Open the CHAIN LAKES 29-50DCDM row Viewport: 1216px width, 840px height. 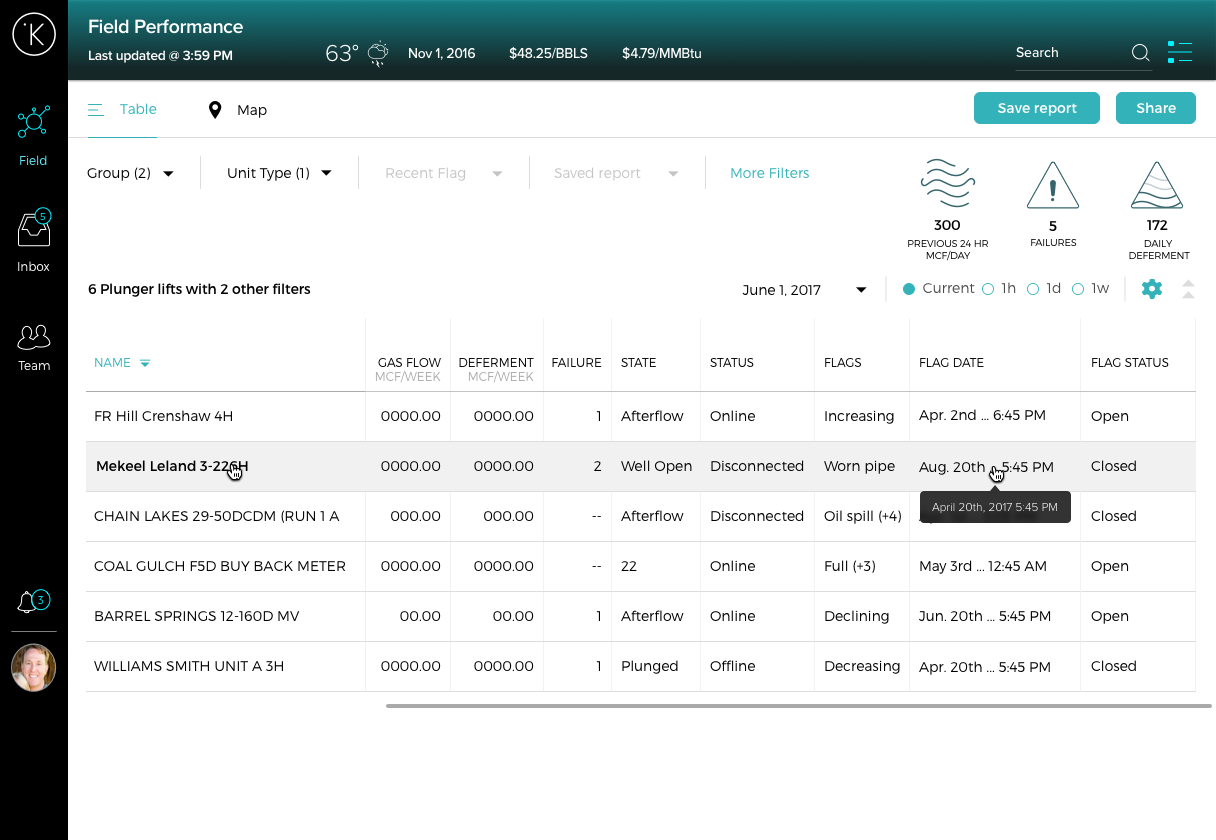(641, 516)
